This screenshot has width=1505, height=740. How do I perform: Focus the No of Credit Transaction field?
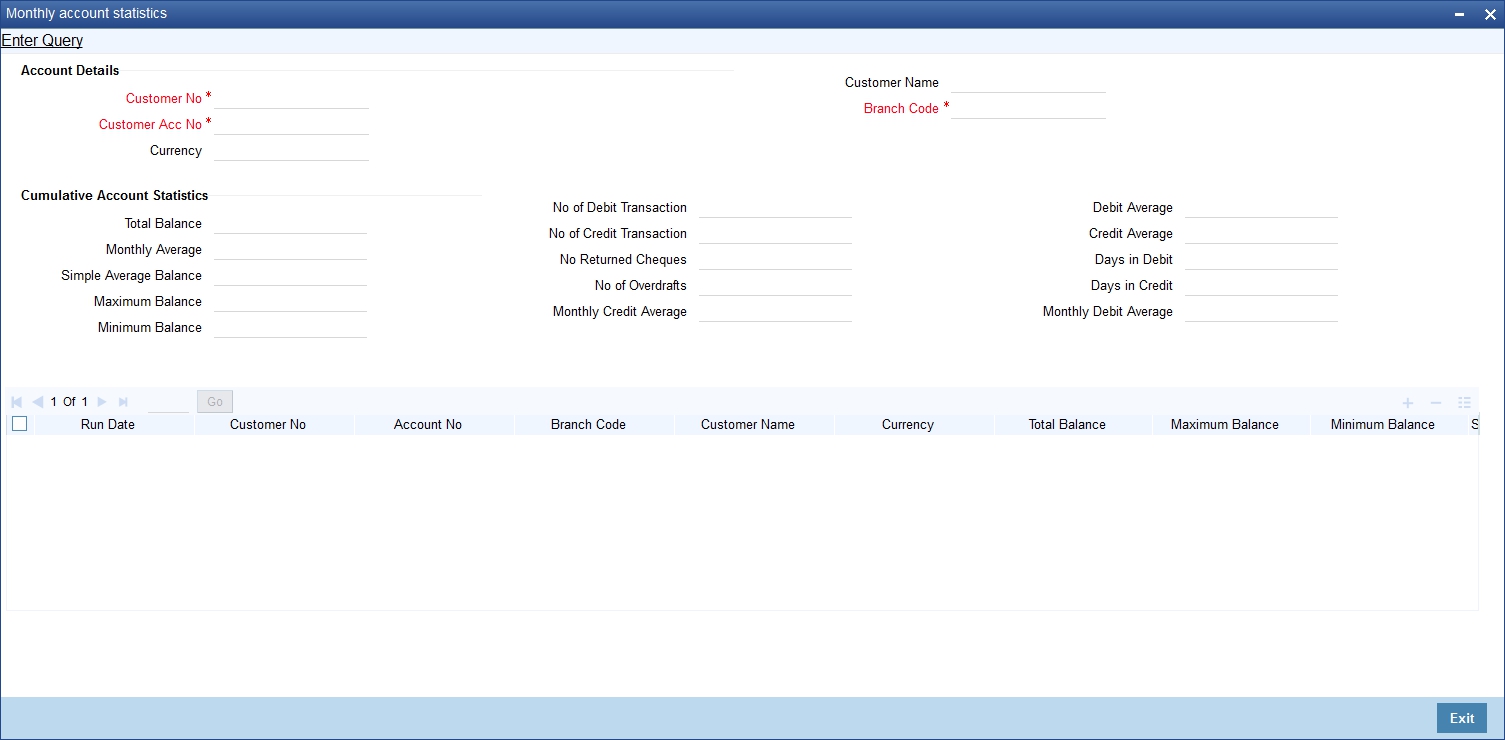775,233
